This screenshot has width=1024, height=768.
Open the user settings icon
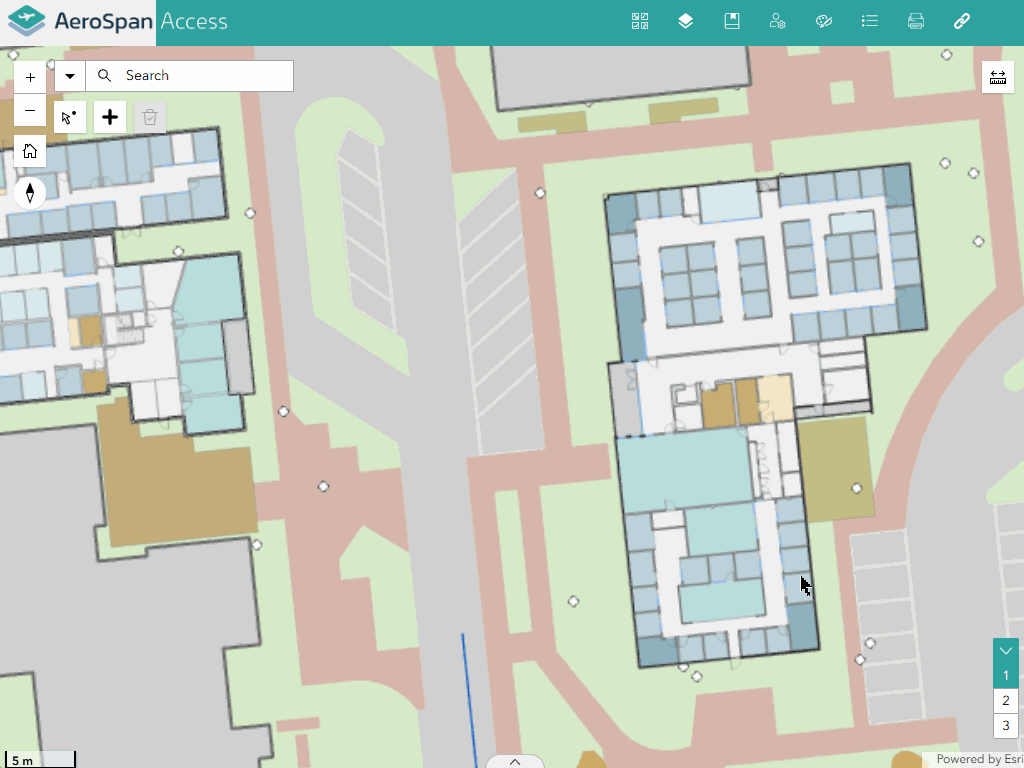pos(777,22)
